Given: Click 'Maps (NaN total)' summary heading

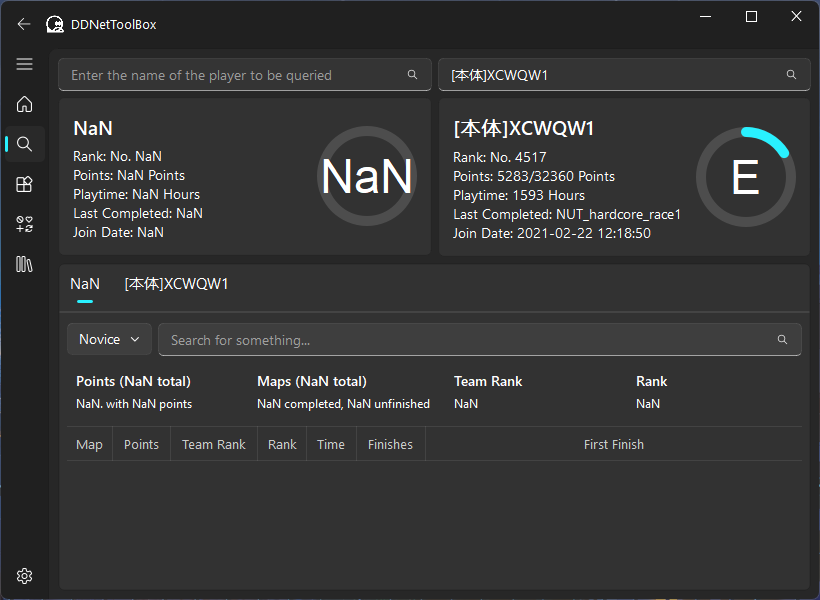Looking at the screenshot, I should (x=312, y=381).
